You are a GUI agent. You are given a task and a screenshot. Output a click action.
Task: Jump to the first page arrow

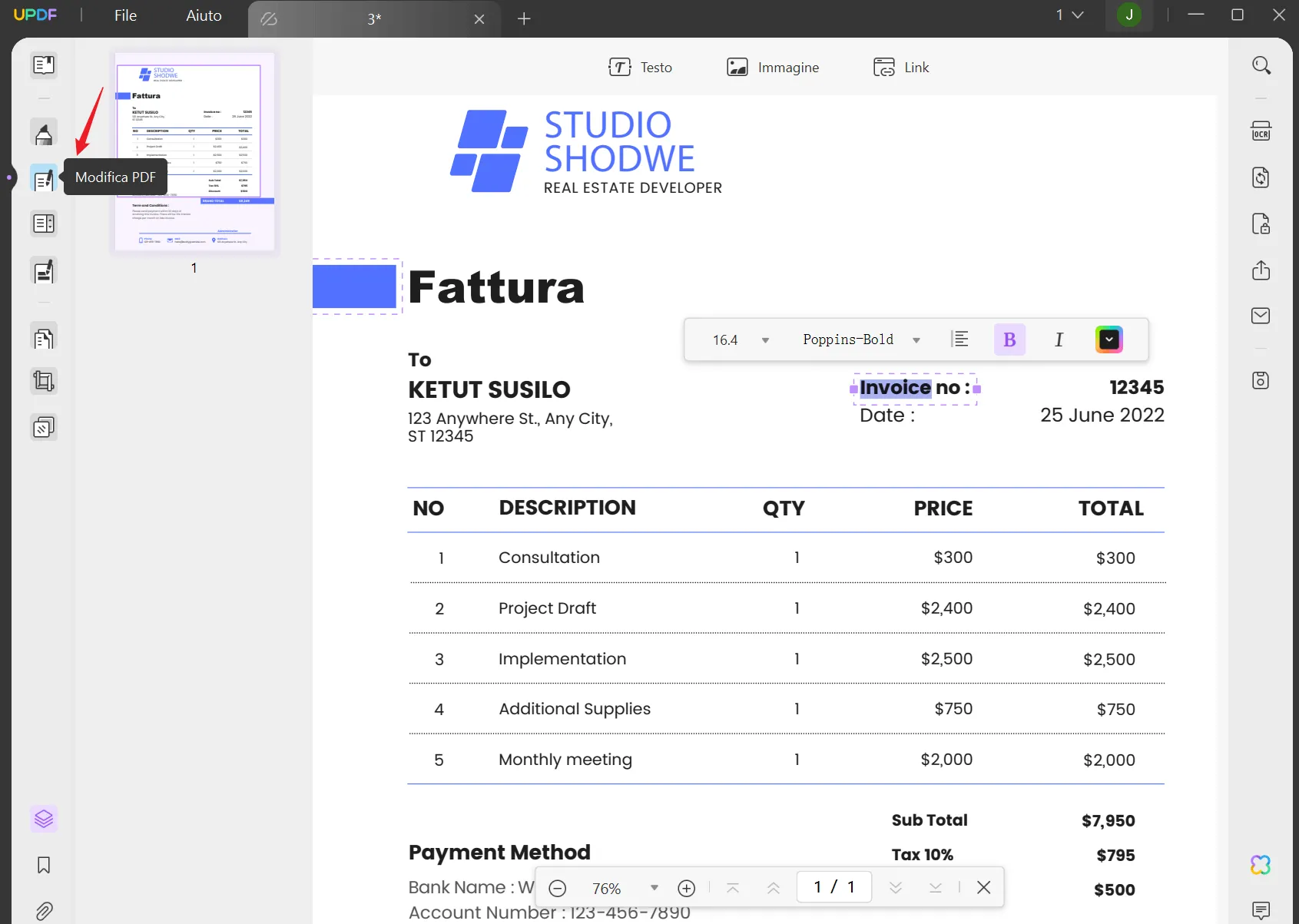pyautogui.click(x=733, y=888)
